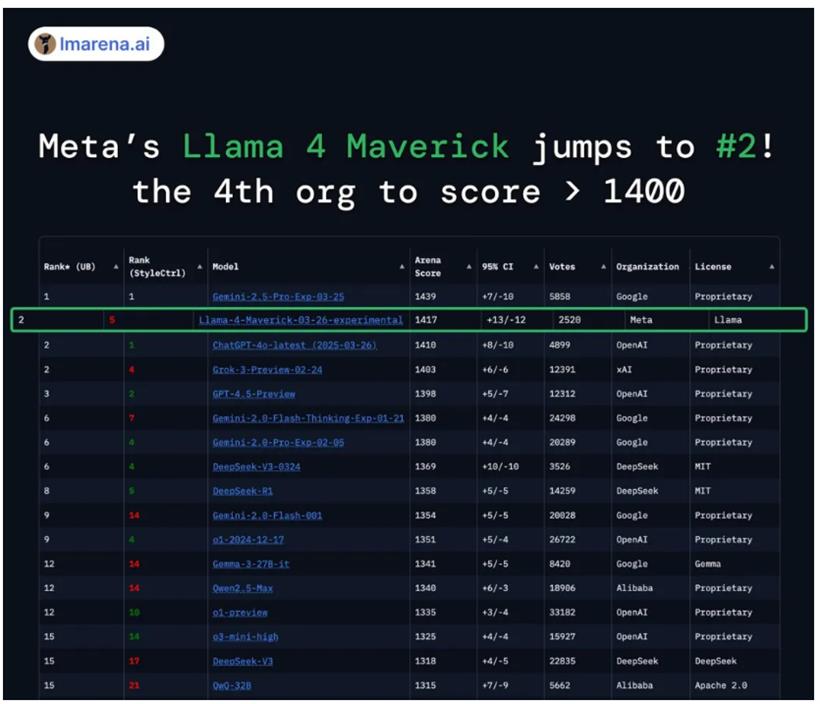Image resolution: width=820 pixels, height=704 pixels.
Task: Select the DeepSeek license cell in DeepSeek-V3 row
Action: pos(715,661)
